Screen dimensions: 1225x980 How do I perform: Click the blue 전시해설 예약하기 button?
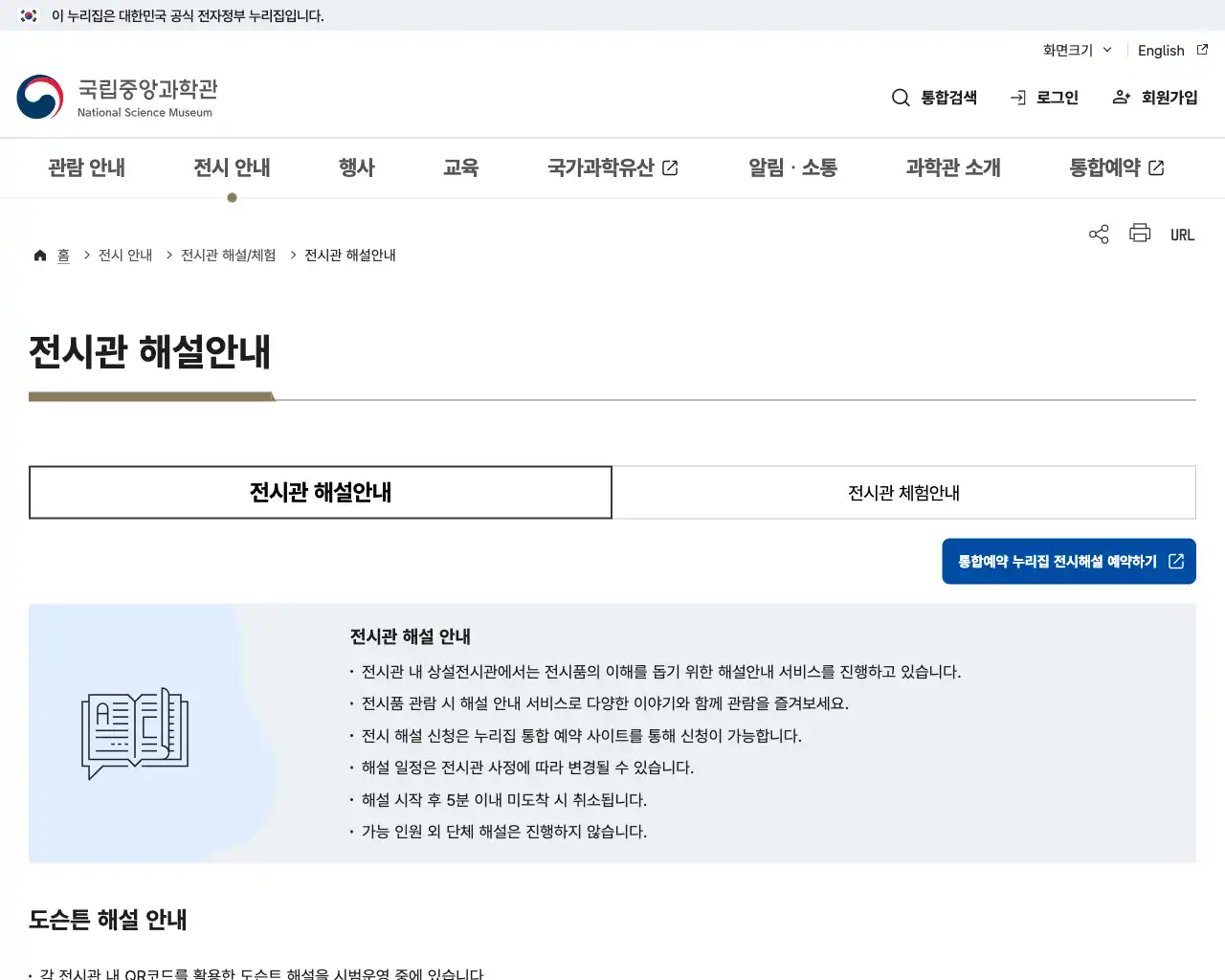pos(1068,562)
